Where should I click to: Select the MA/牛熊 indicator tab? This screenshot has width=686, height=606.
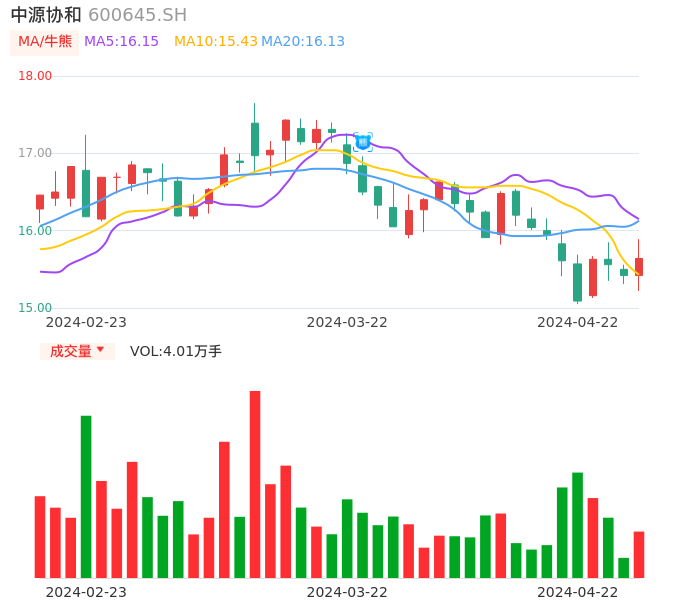click(x=45, y=42)
